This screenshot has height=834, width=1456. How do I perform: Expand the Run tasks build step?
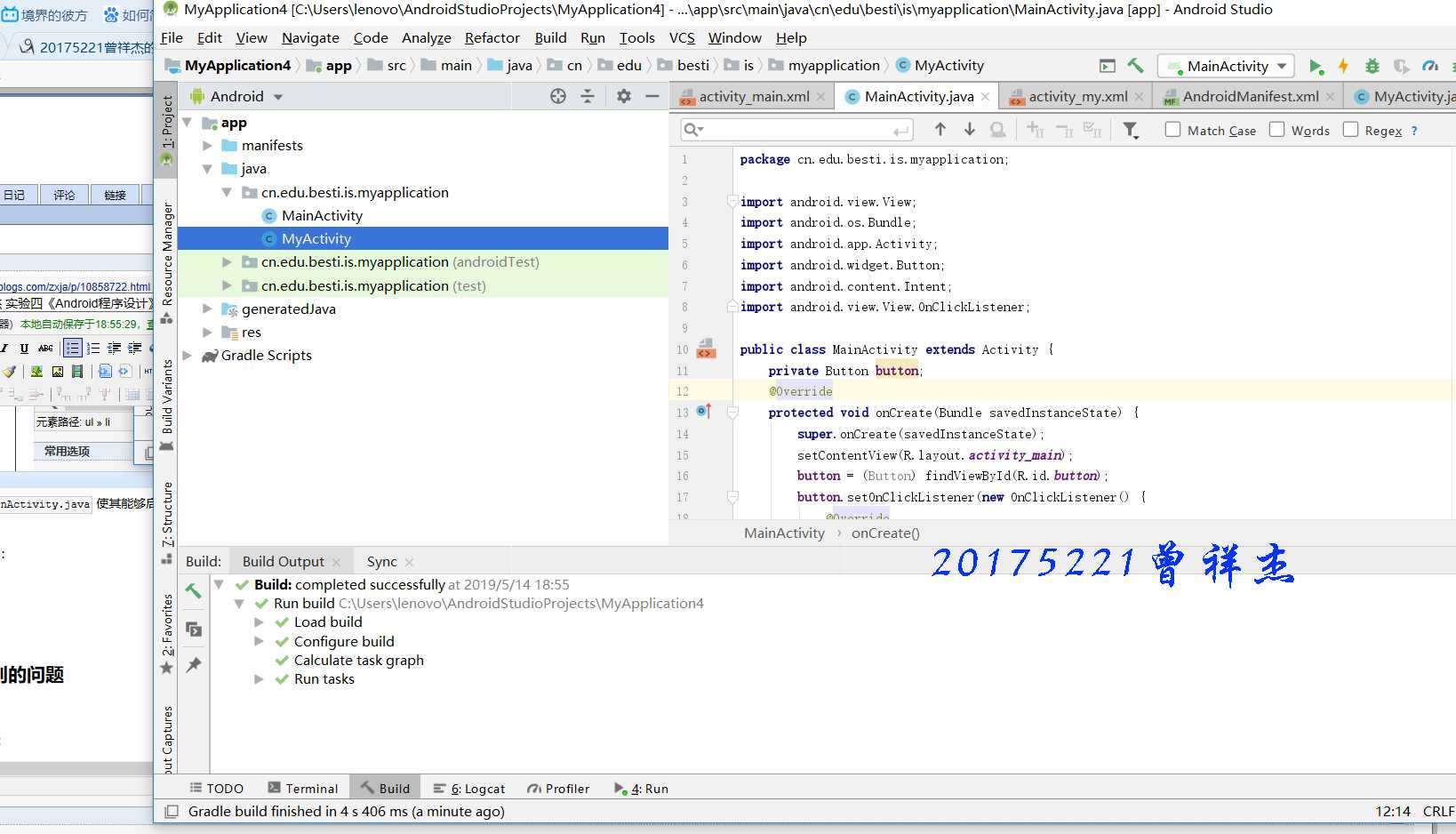[x=259, y=678]
